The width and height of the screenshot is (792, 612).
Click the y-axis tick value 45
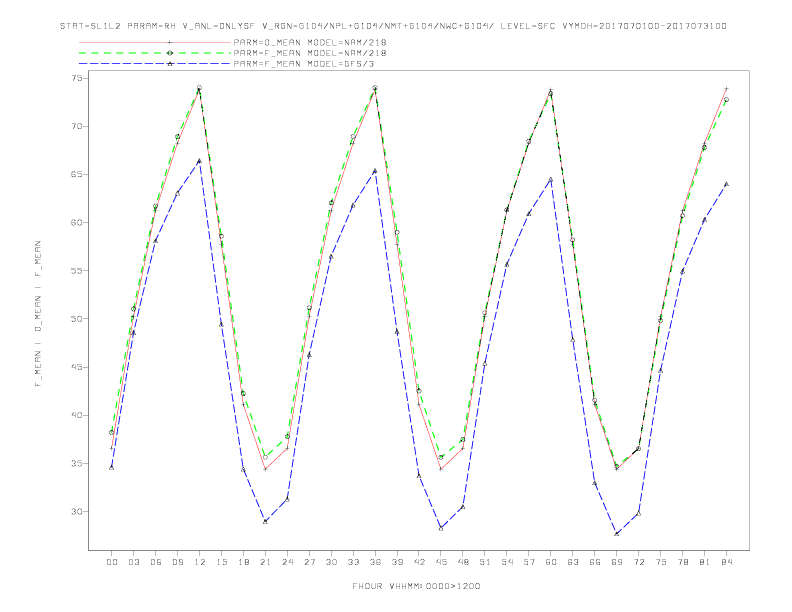(77, 367)
